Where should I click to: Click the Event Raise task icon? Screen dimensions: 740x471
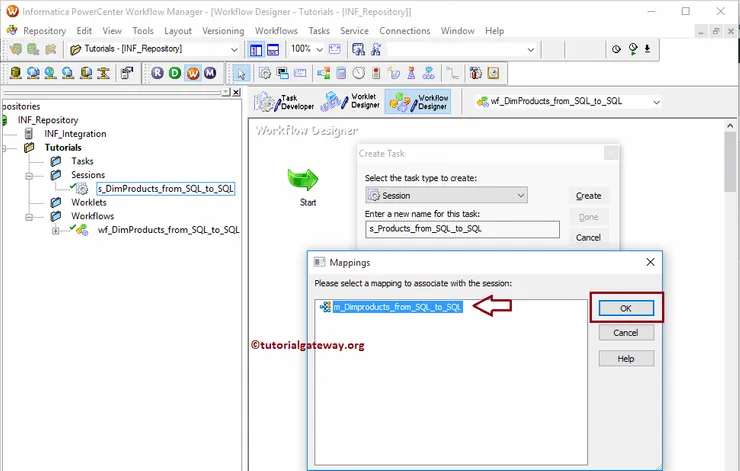[411, 73]
